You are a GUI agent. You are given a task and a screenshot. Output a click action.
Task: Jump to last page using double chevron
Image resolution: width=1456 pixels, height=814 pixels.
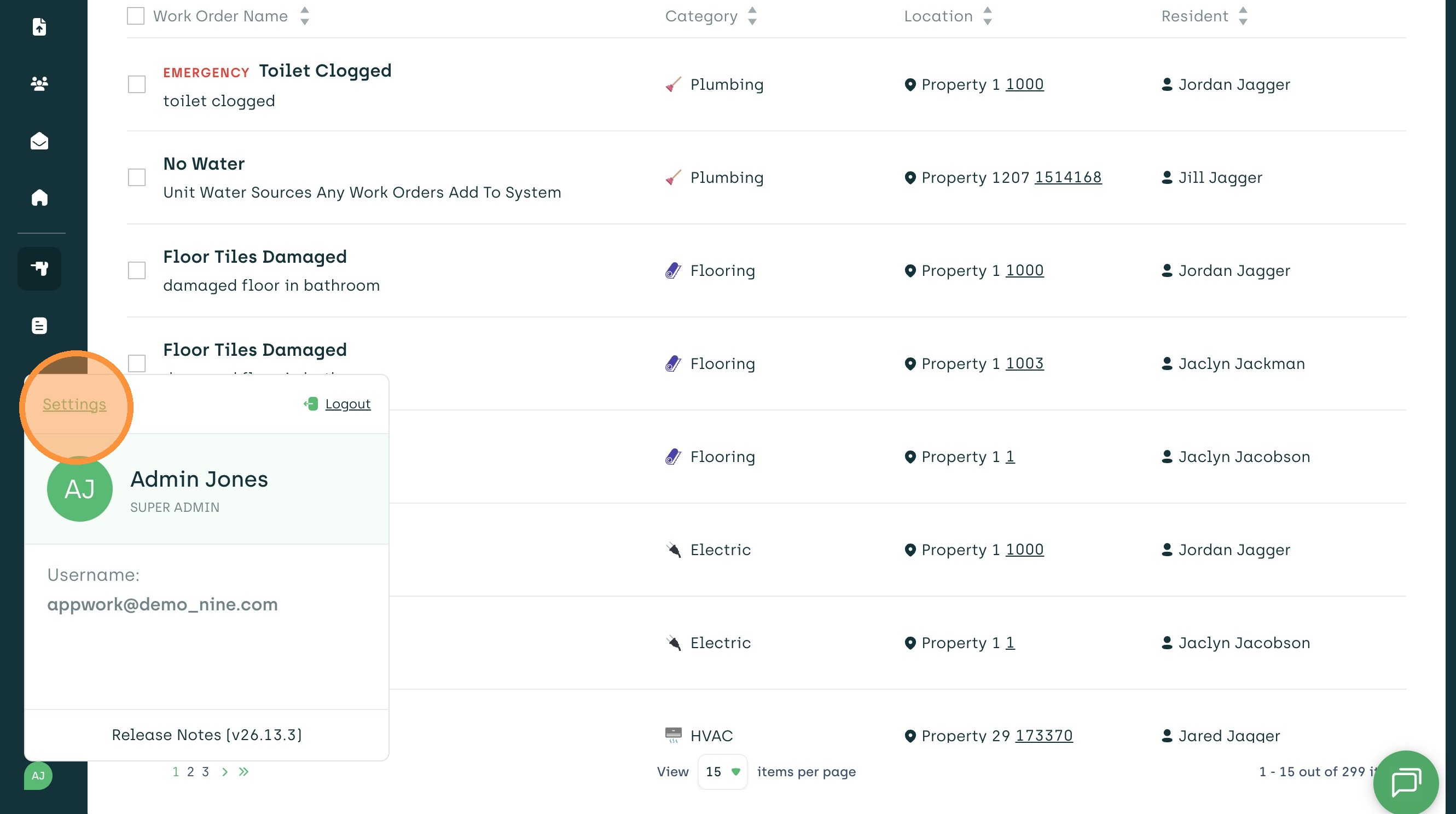[243, 772]
